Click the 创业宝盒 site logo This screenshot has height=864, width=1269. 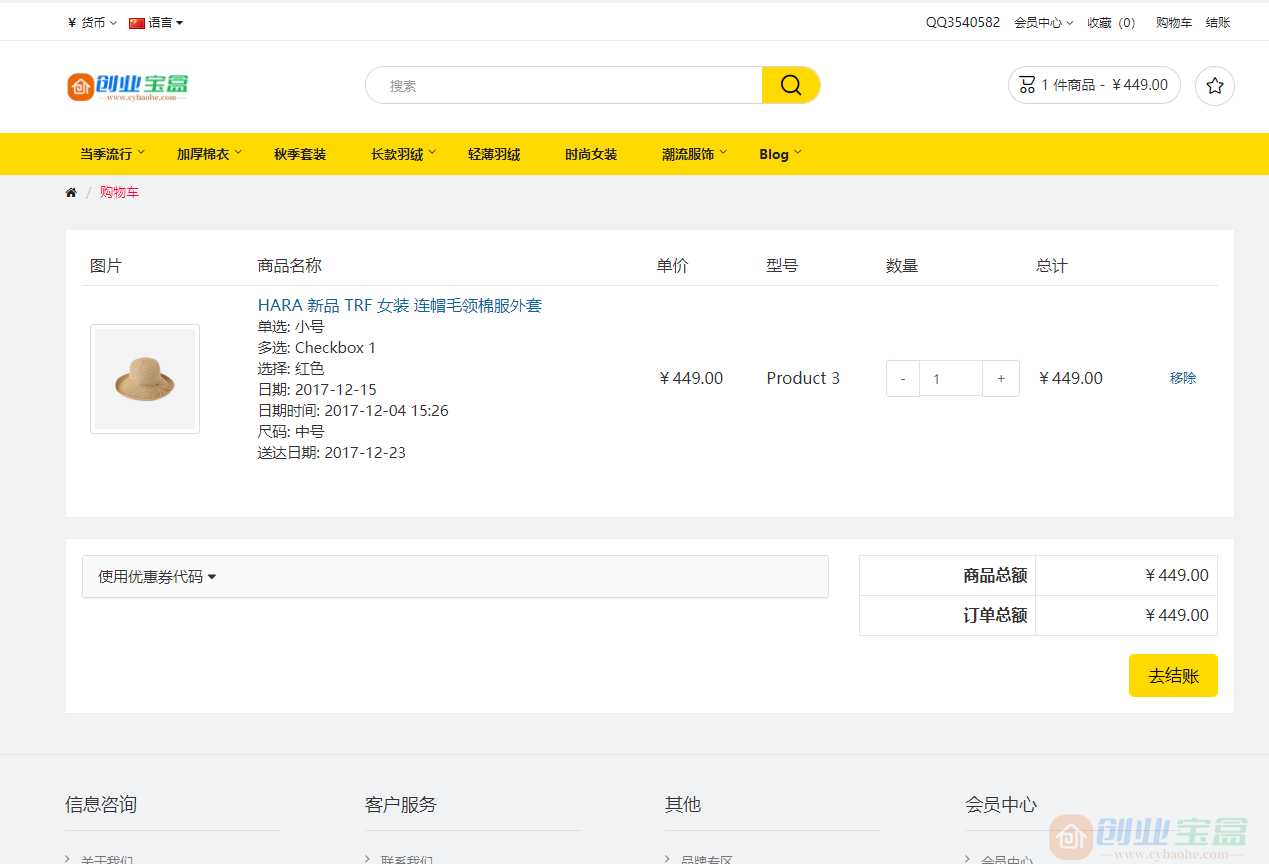tap(128, 86)
